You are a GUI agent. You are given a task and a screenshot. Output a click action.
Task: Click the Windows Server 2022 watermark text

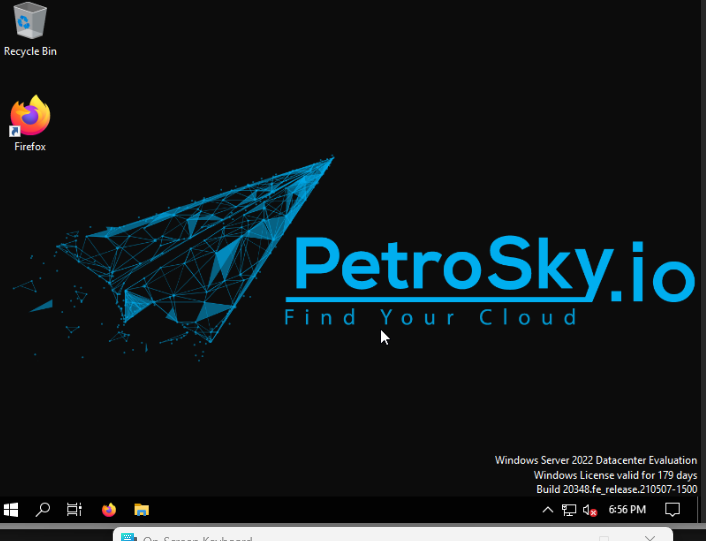click(x=596, y=460)
